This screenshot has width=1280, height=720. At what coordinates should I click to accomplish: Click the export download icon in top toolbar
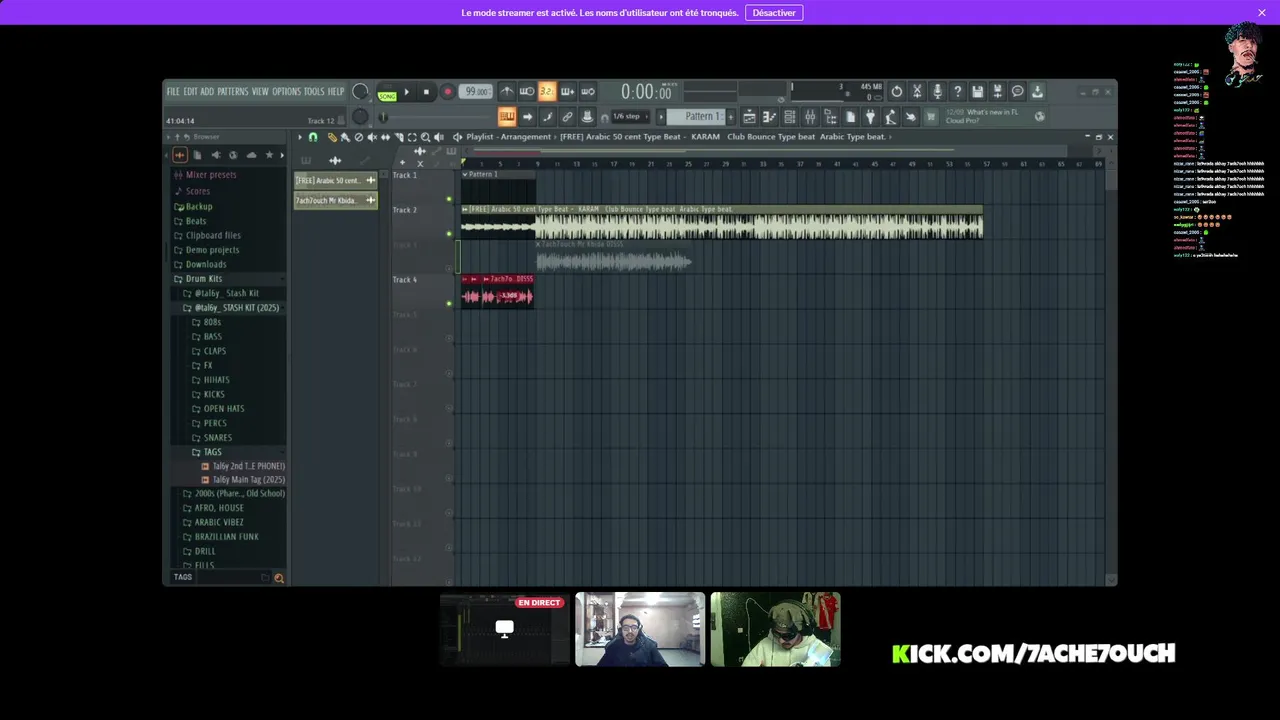1037,91
